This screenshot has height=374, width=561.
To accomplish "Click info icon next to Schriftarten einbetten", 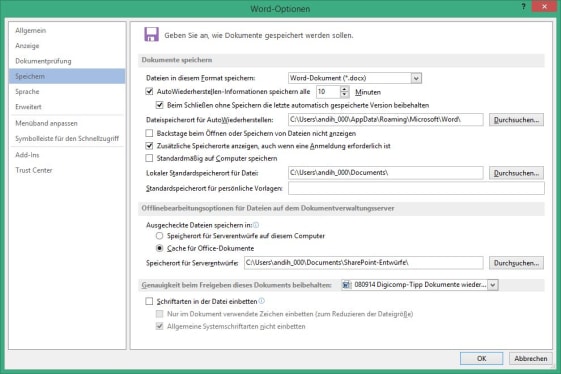I will click(262, 301).
